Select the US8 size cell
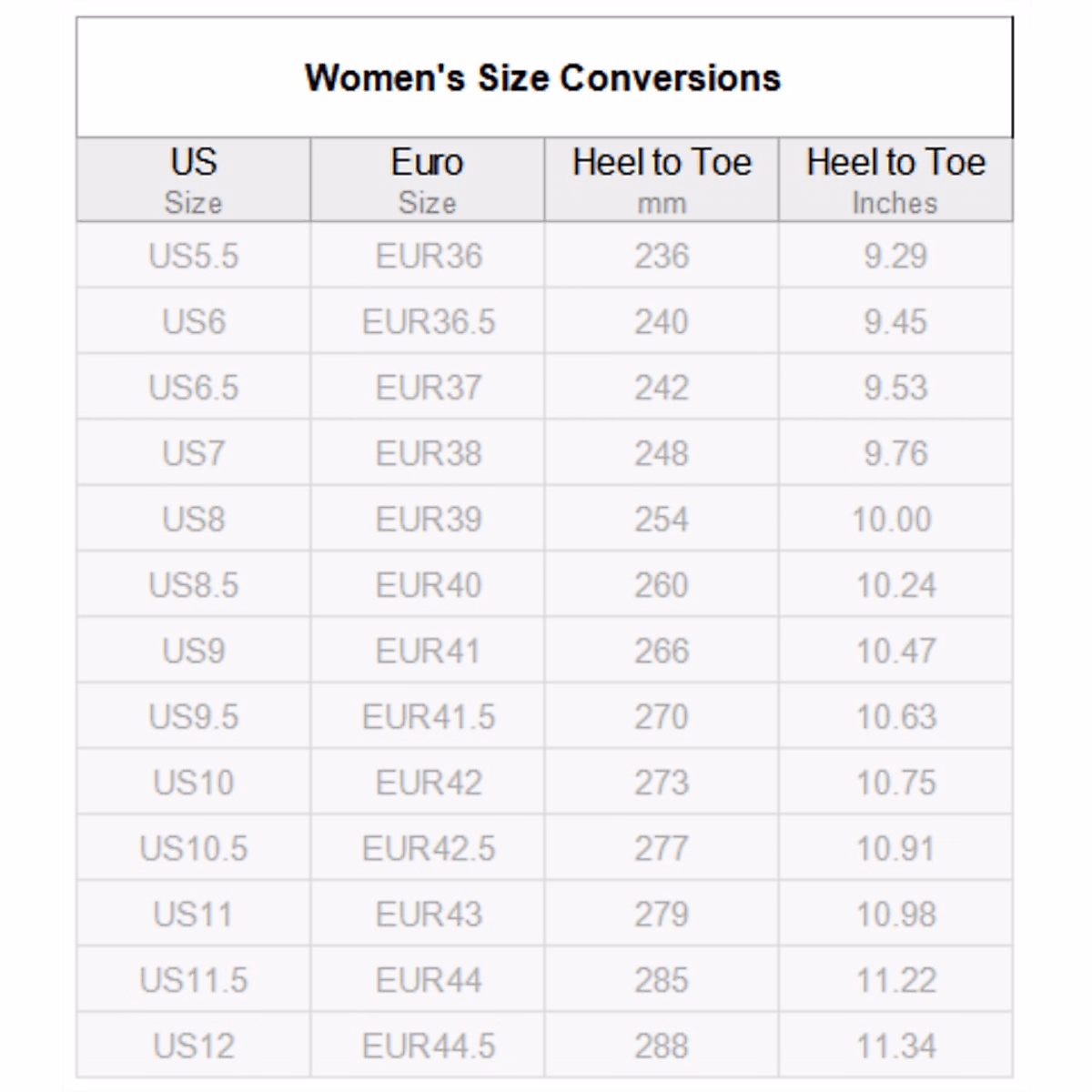This screenshot has height=1092, width=1092. click(x=193, y=520)
